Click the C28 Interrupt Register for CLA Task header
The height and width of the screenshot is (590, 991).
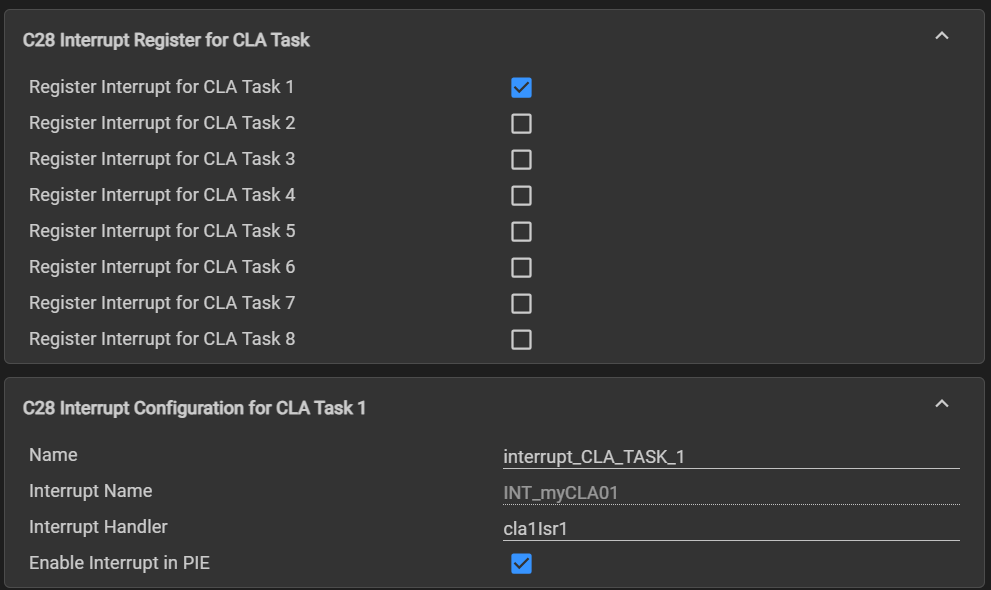tap(166, 40)
